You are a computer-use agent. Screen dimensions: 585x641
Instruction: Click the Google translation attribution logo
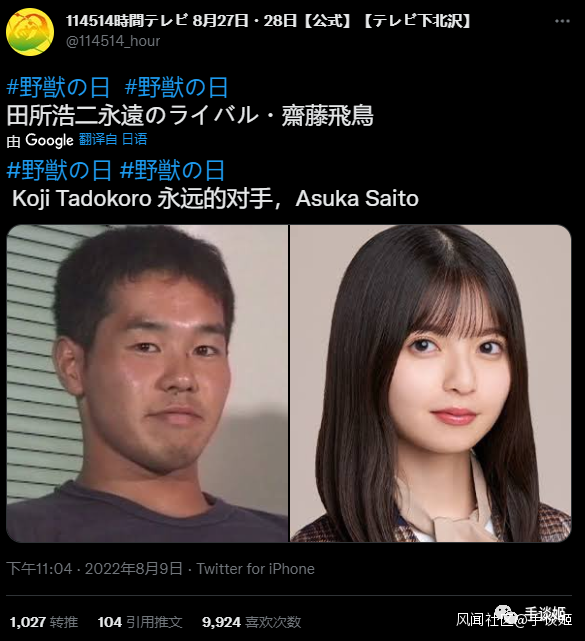click(x=49, y=140)
